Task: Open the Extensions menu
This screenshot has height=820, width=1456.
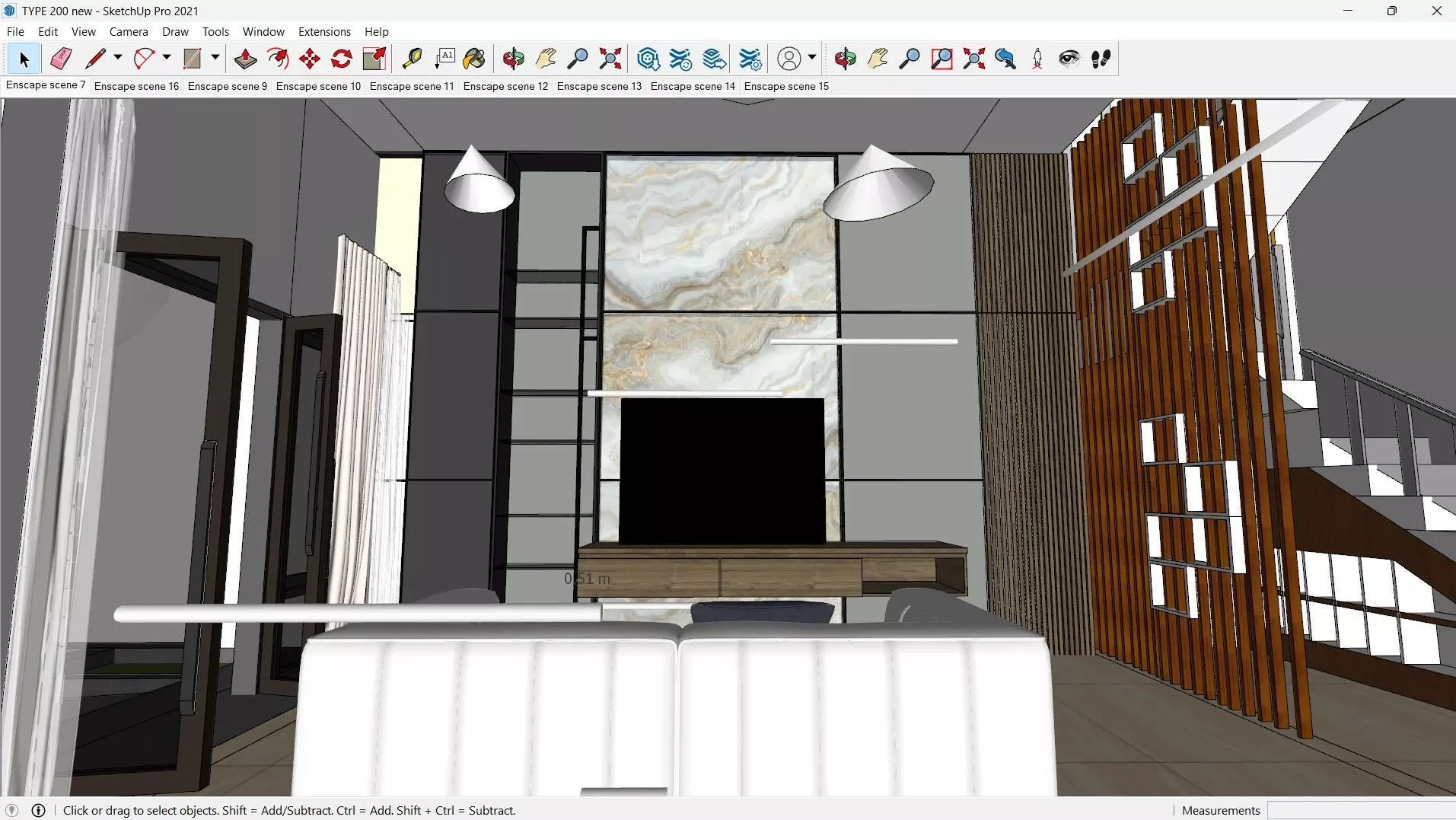Action: pos(324,31)
